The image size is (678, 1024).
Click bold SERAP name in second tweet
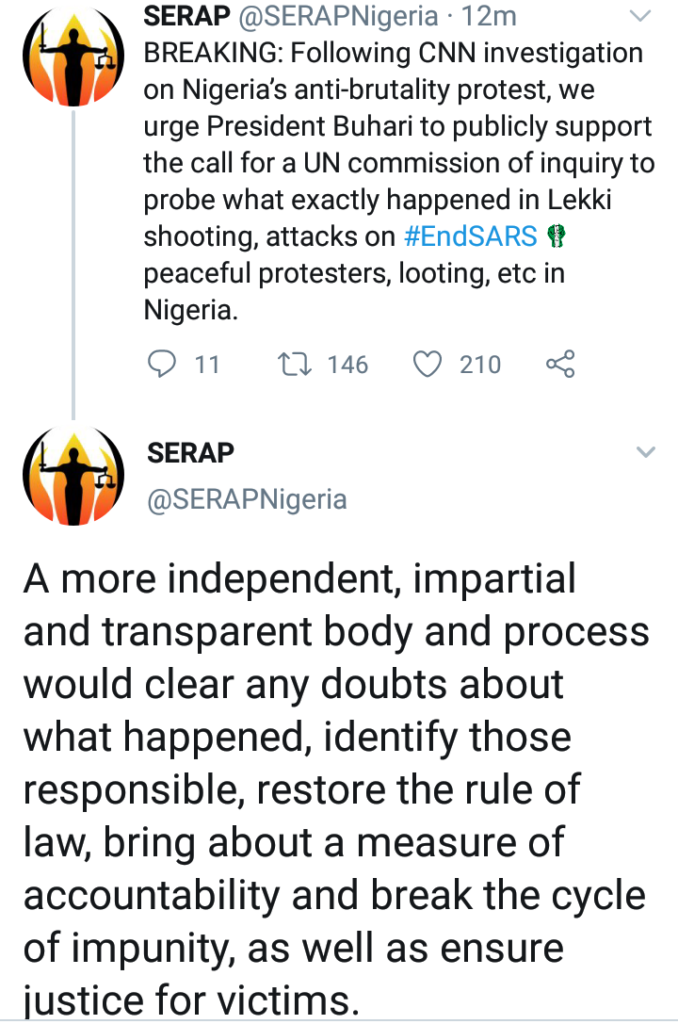click(190, 453)
